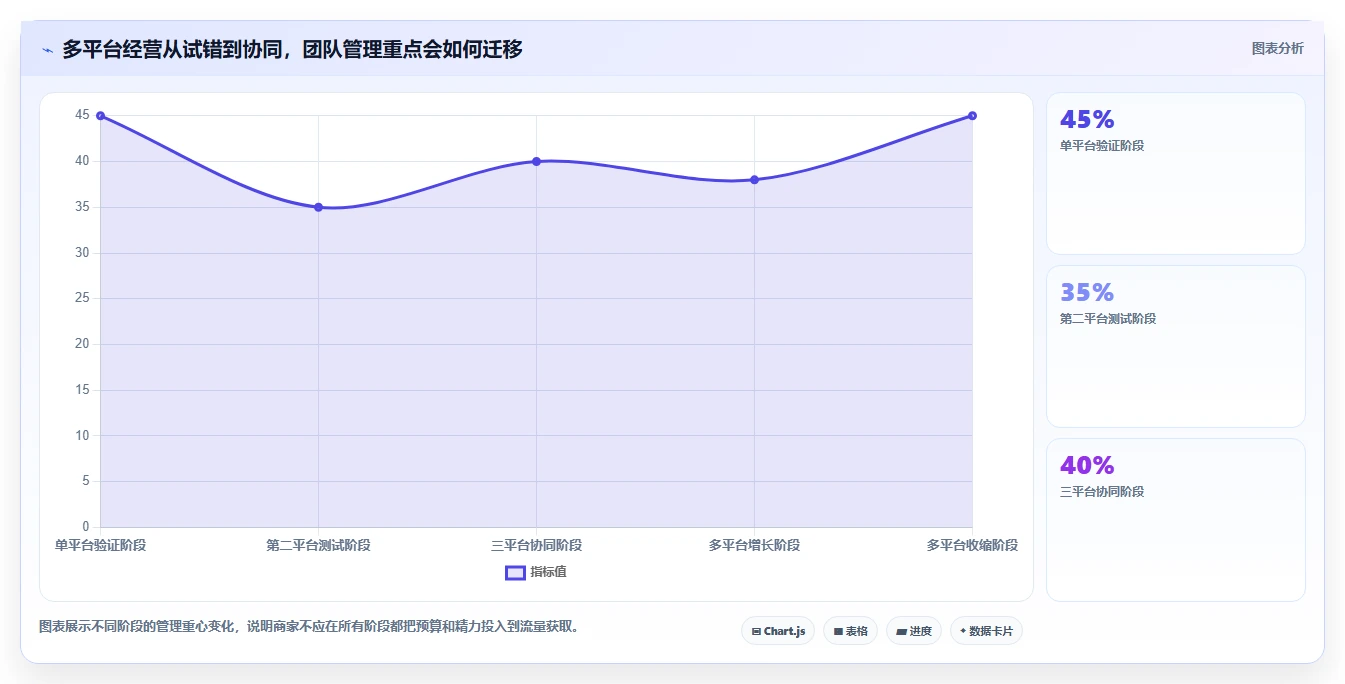
Task: Select the Chart.js tag
Action: 778,631
